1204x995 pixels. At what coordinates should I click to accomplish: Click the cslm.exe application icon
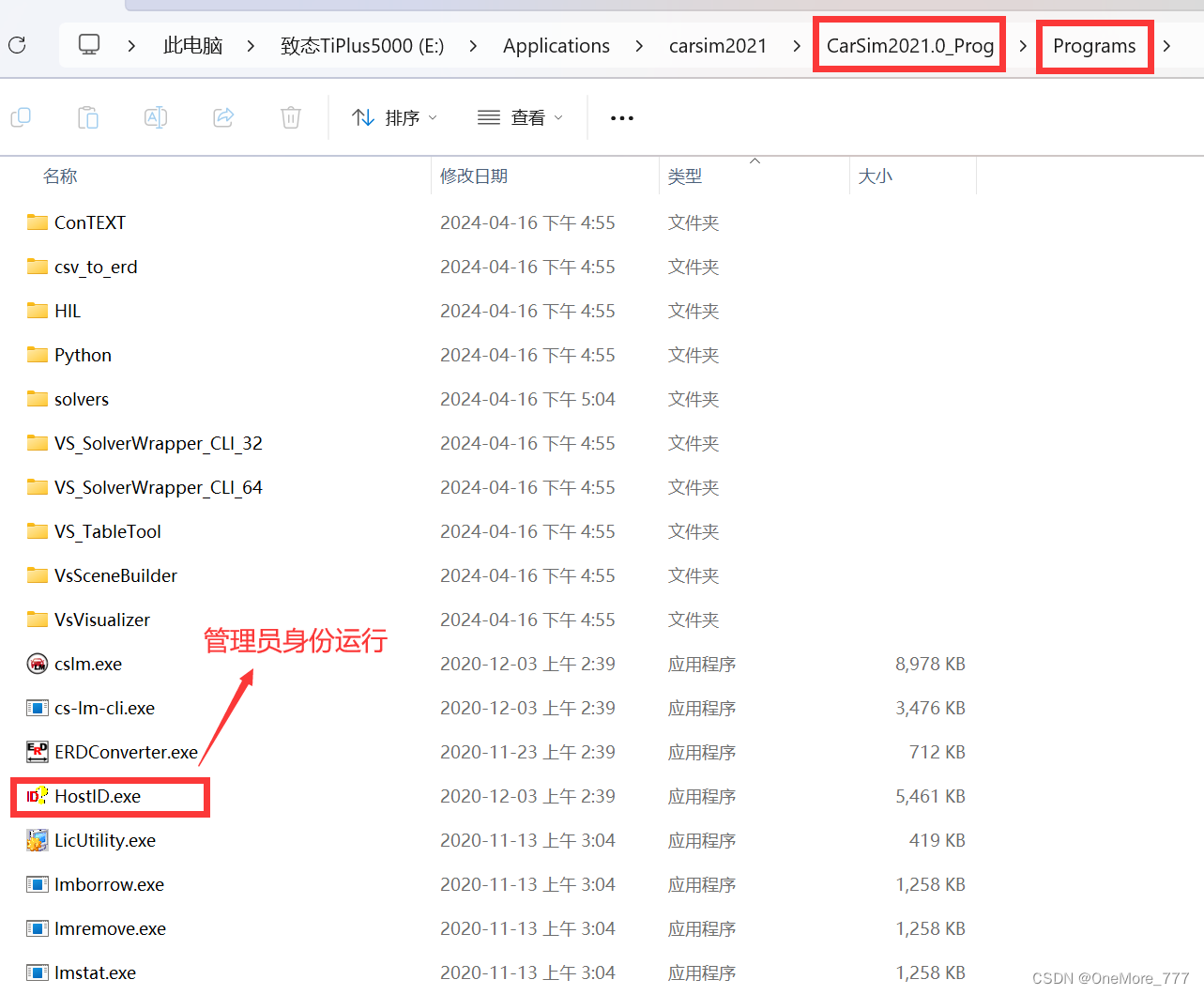click(38, 664)
